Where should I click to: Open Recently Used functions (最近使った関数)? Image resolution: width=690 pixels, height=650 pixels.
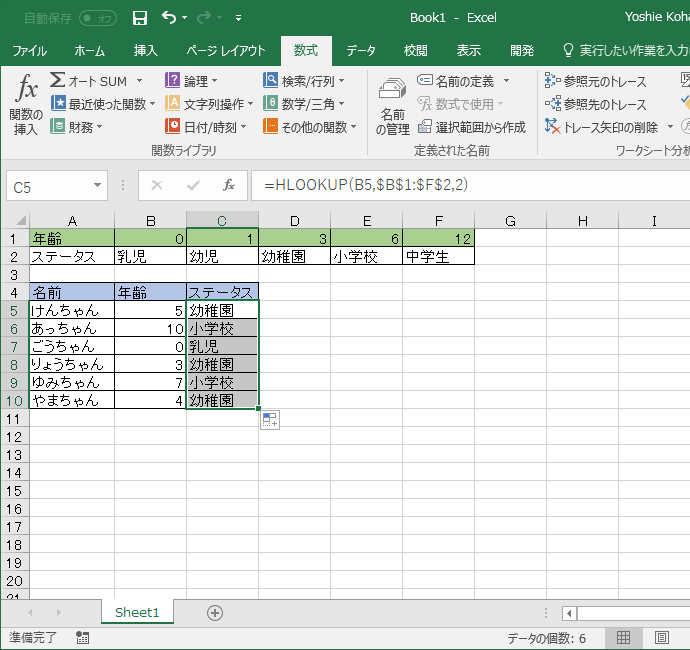tap(103, 104)
